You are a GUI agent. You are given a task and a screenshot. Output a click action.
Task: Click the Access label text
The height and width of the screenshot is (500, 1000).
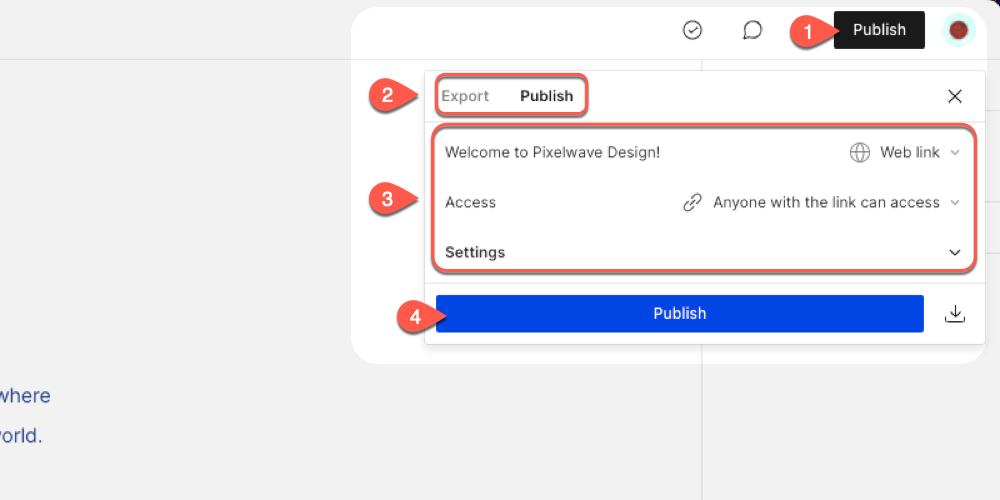point(471,203)
